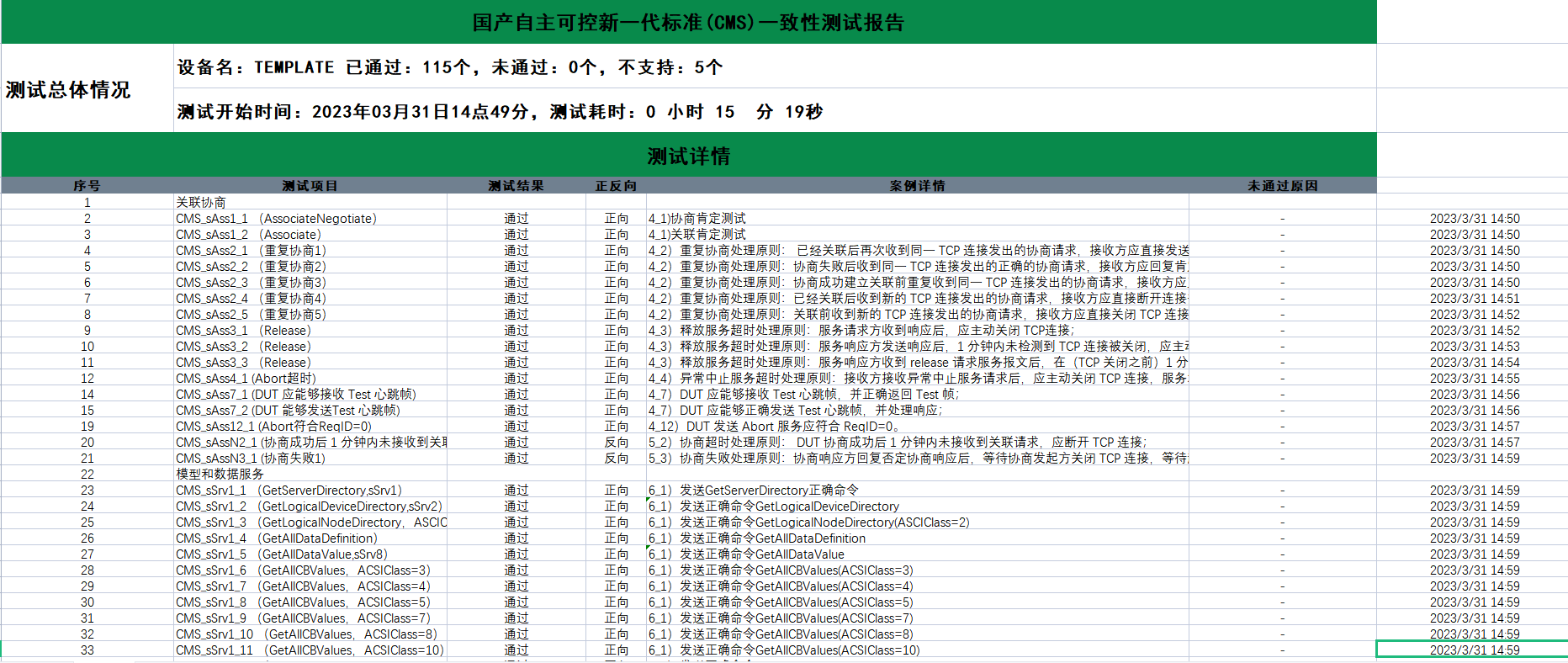Select the 4_1)关联肯定测试 detail cell

[918, 234]
